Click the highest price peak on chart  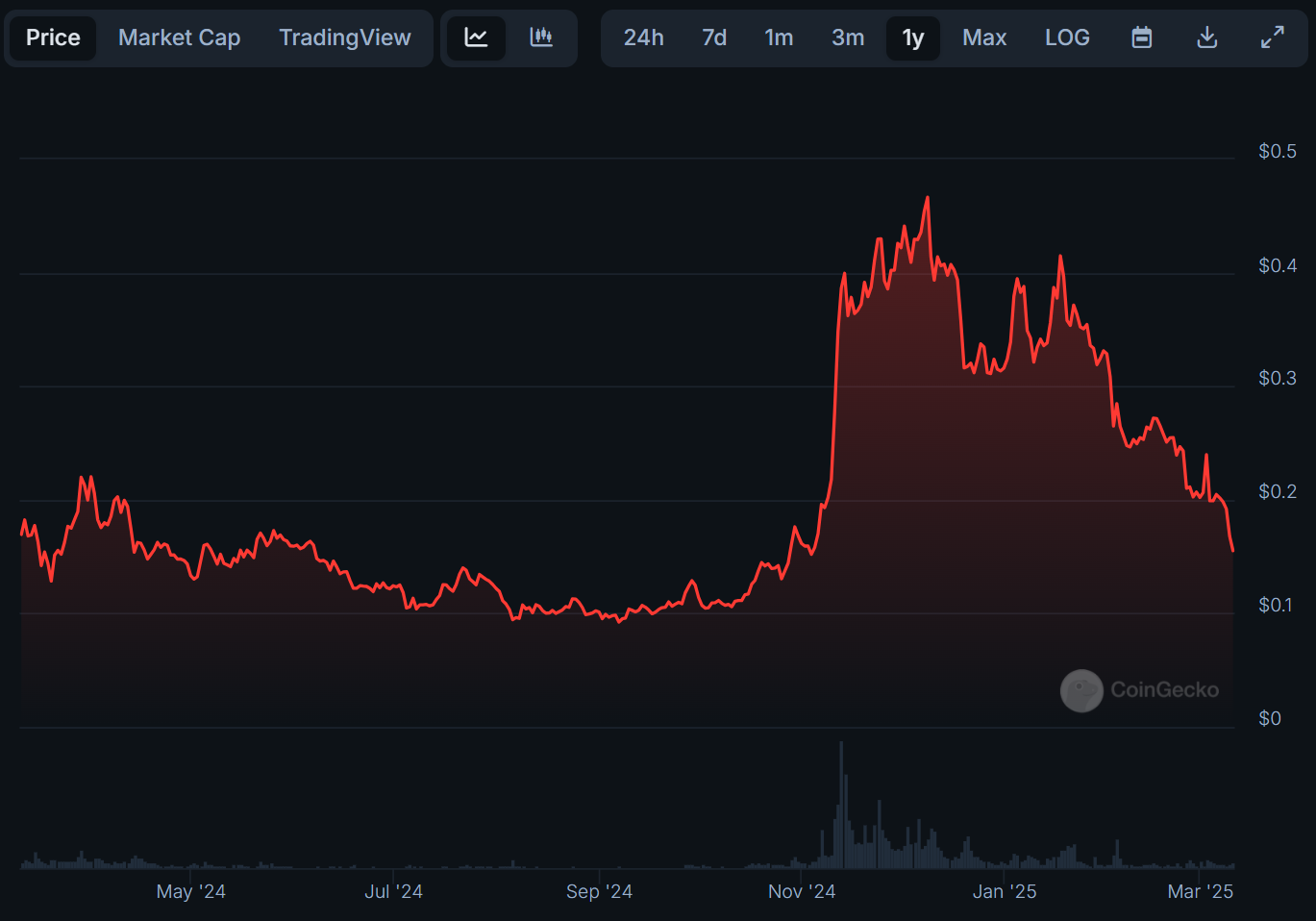(x=928, y=198)
